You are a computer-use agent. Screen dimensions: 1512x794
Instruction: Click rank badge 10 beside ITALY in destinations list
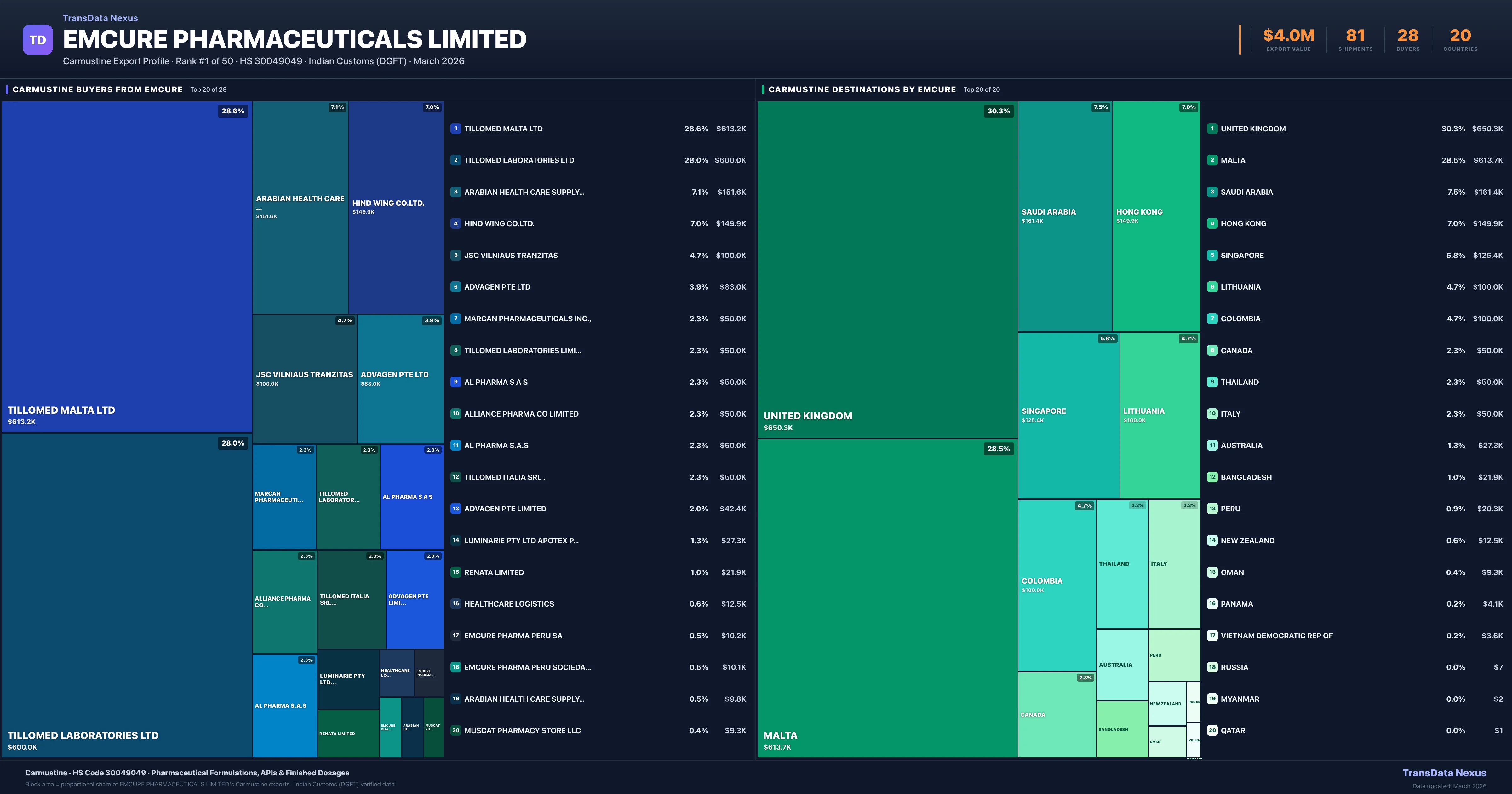pyautogui.click(x=1212, y=413)
